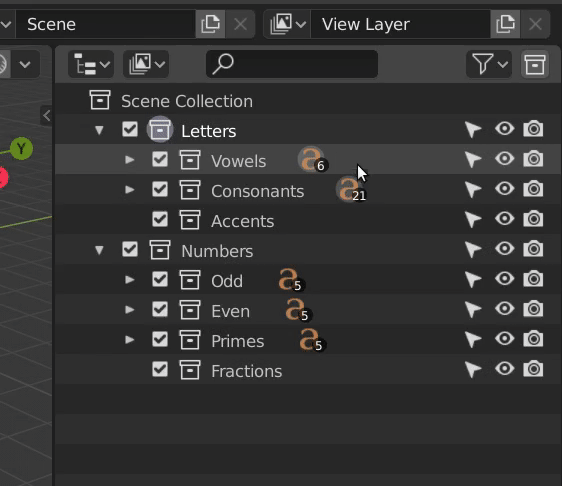Uncheck the Accents checkbox
562x486 pixels.
click(x=160, y=219)
